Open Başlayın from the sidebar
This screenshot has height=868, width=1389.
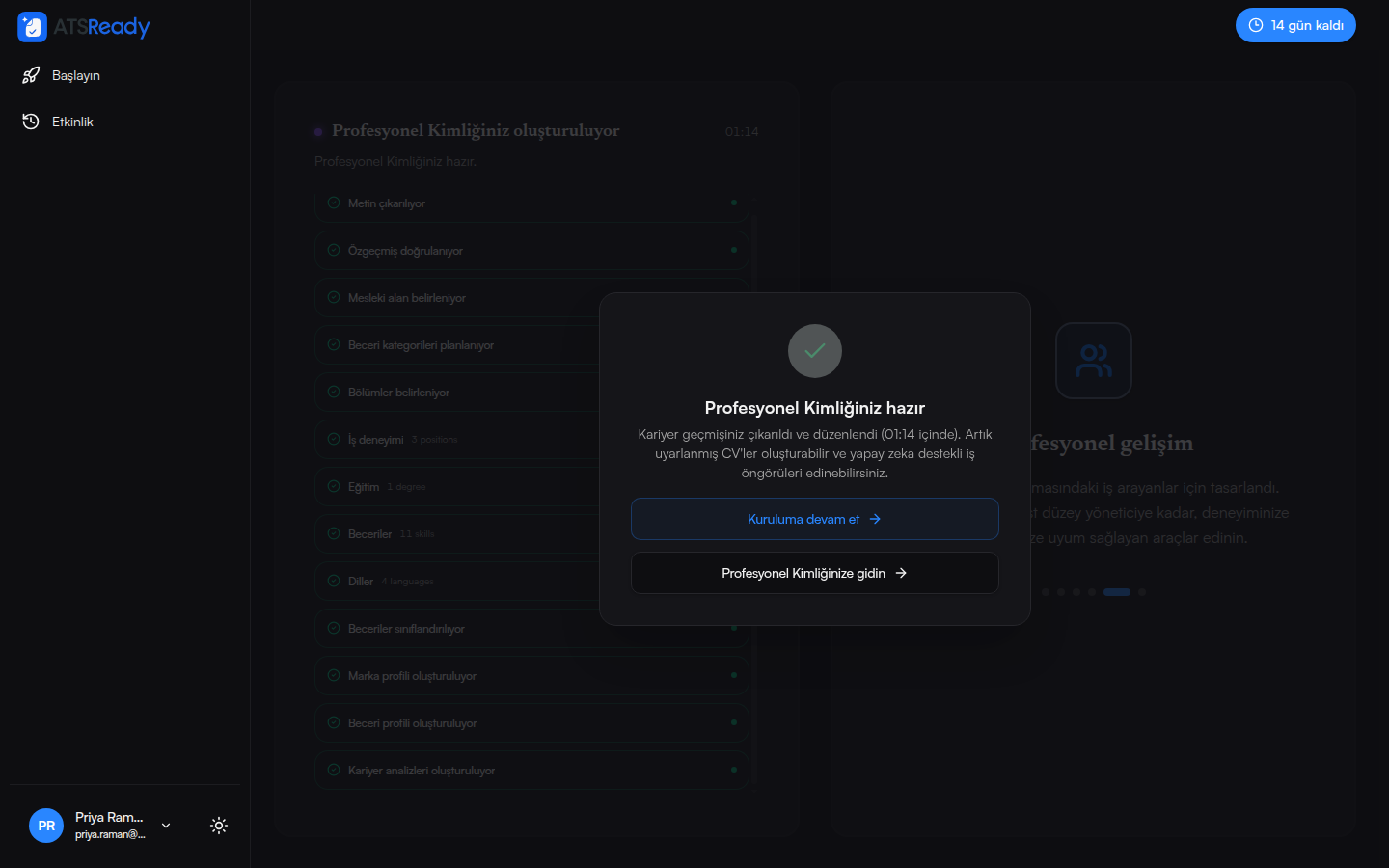coord(125,75)
